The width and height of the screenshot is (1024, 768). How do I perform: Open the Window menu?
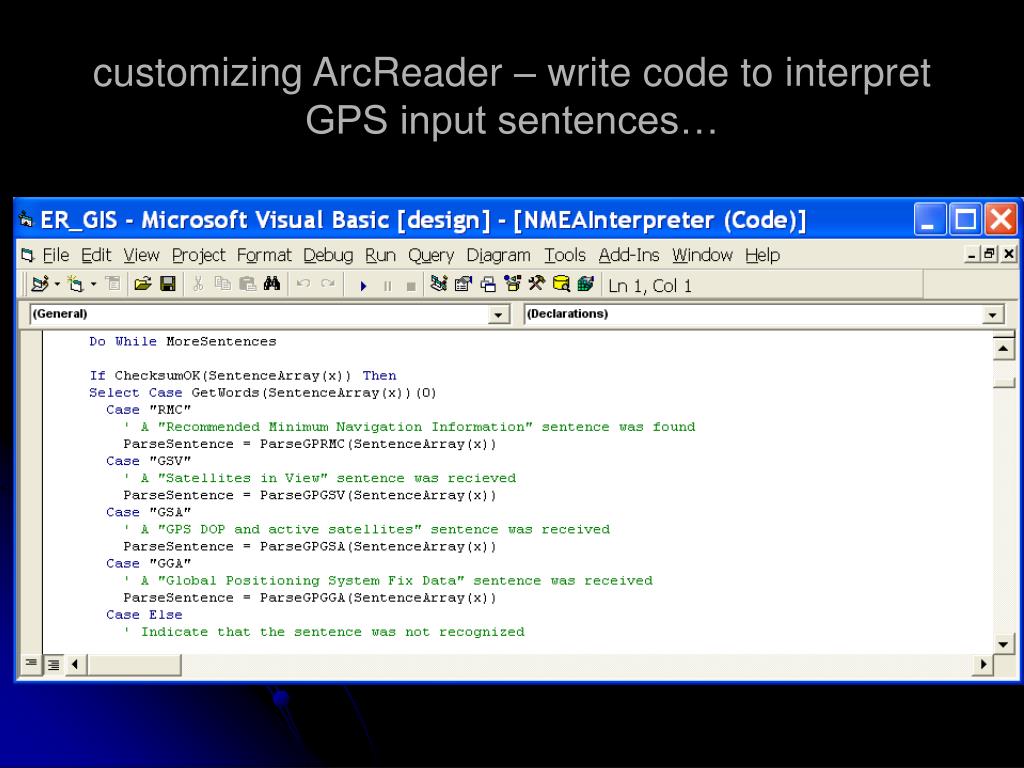(703, 255)
